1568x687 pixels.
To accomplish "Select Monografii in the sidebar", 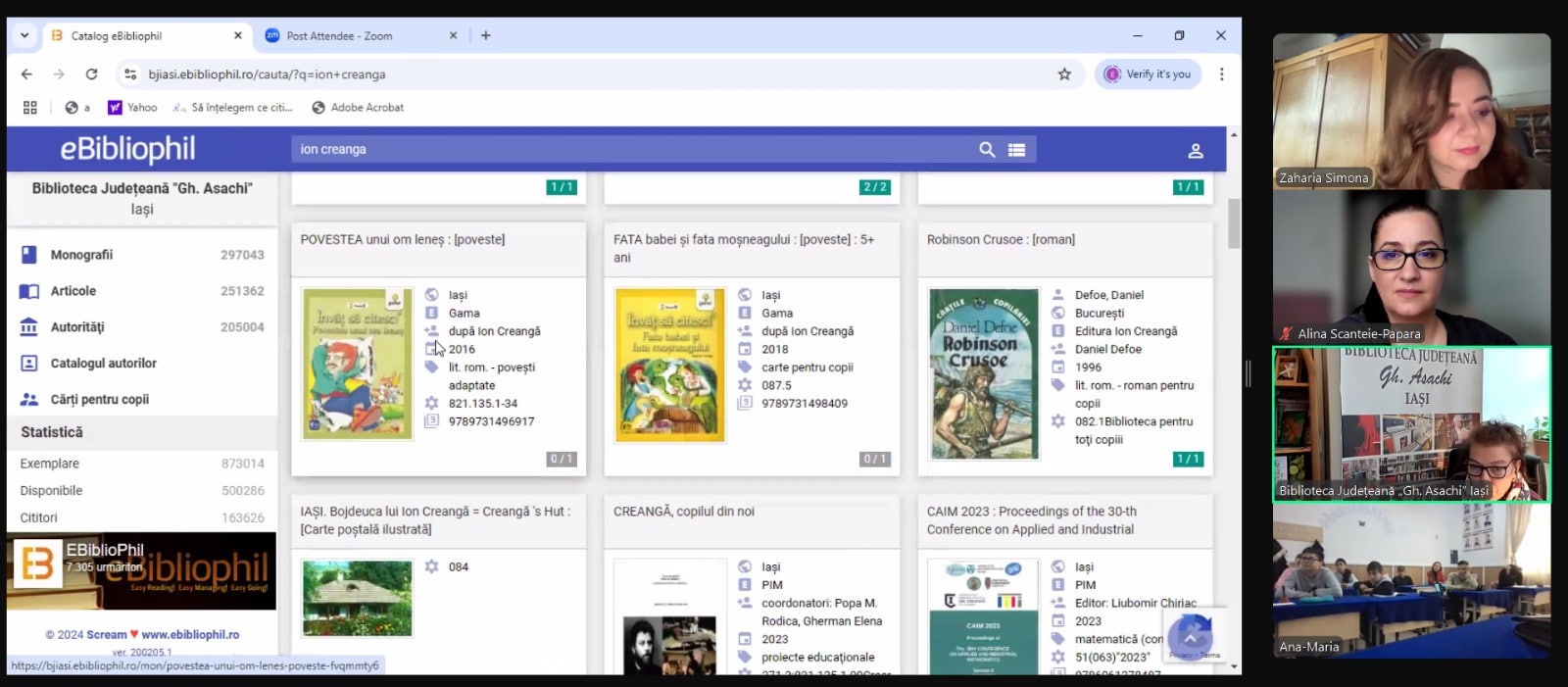I will point(81,255).
